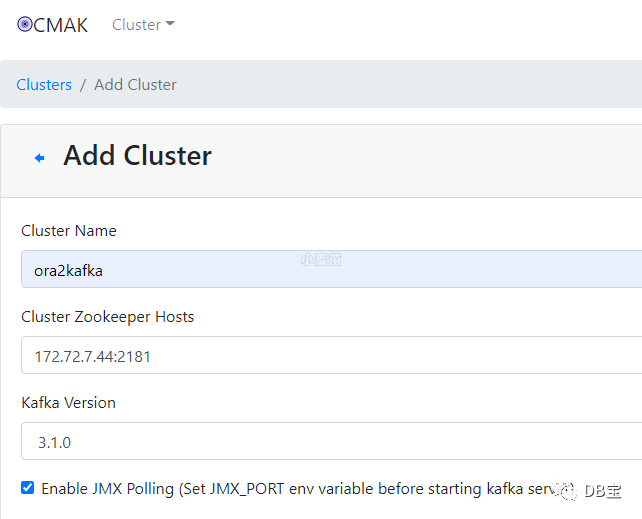
Task: Click the faint watermark inside the Cluster Name field
Action: (x=321, y=259)
